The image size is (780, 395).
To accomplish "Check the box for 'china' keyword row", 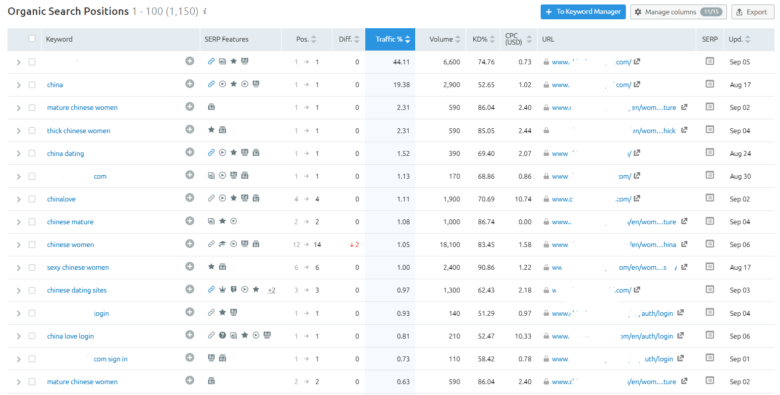I will 32,85.
